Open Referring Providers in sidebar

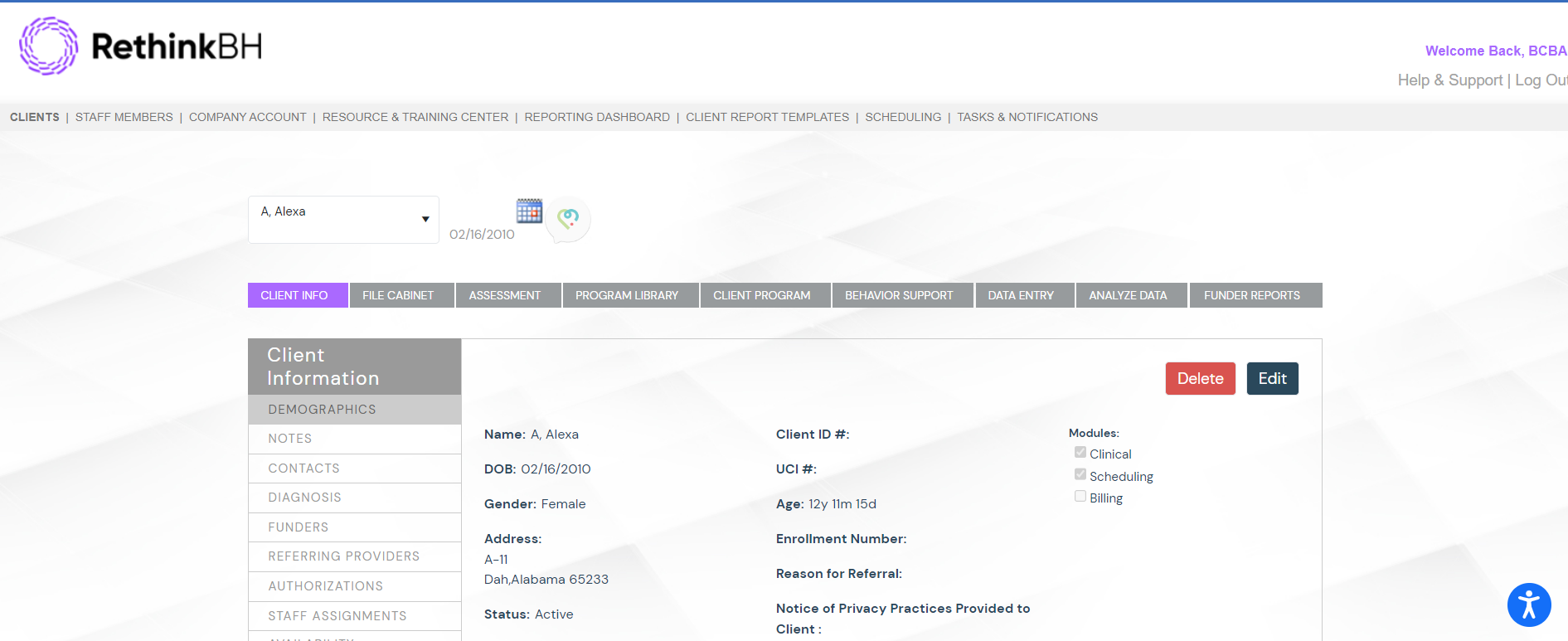coord(355,556)
